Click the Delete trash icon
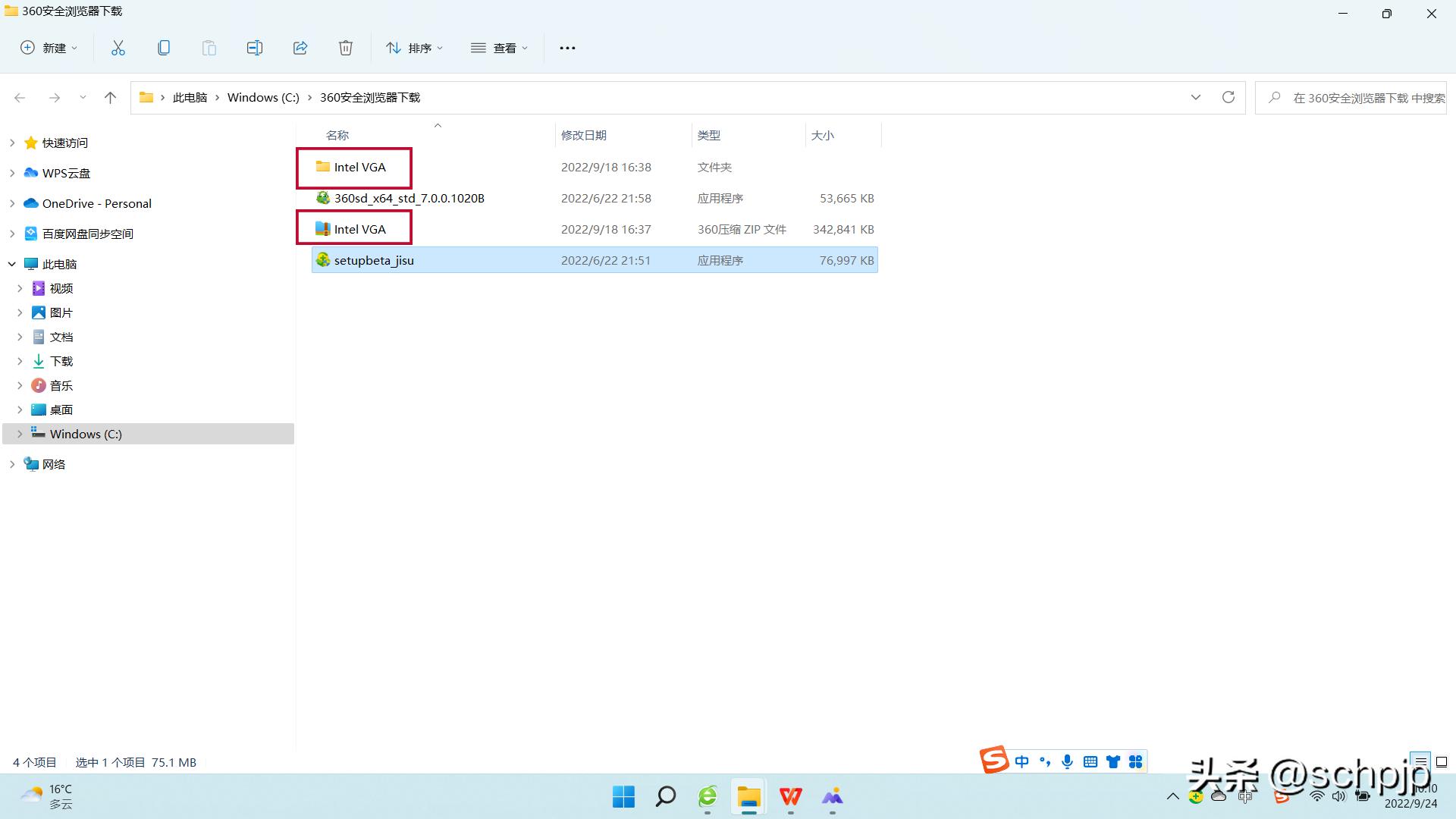 pos(346,48)
